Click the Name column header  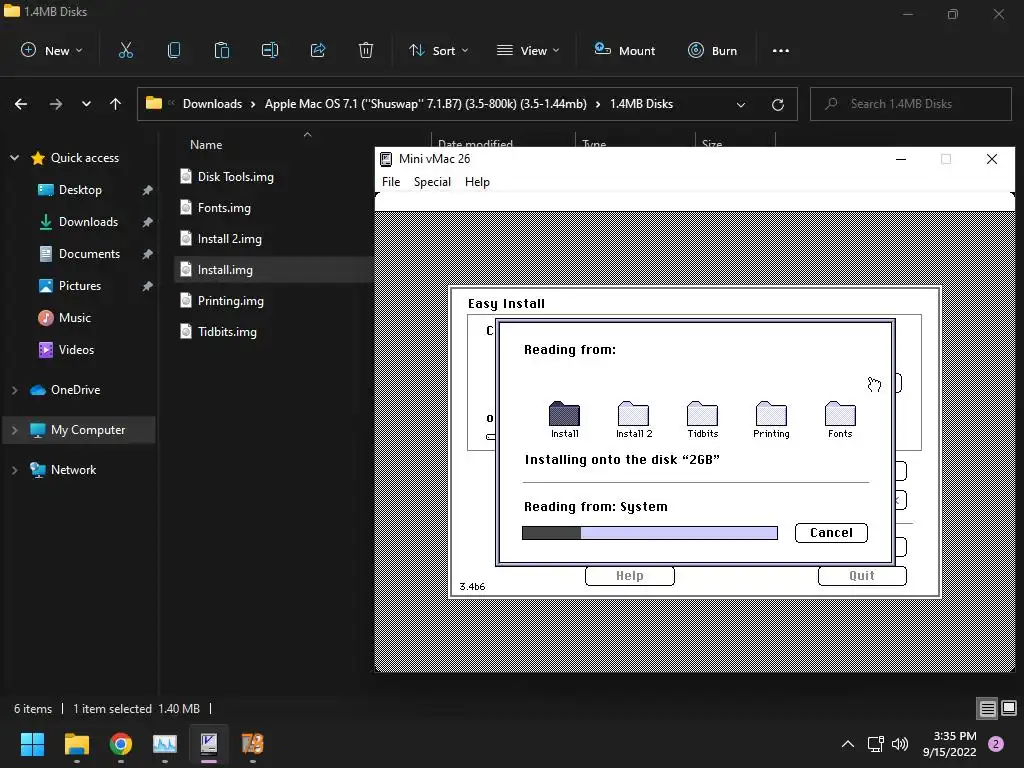click(206, 145)
